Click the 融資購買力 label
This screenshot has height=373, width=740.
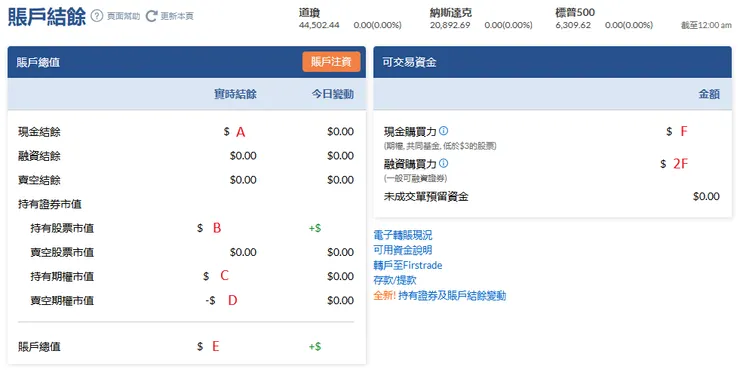[410, 164]
